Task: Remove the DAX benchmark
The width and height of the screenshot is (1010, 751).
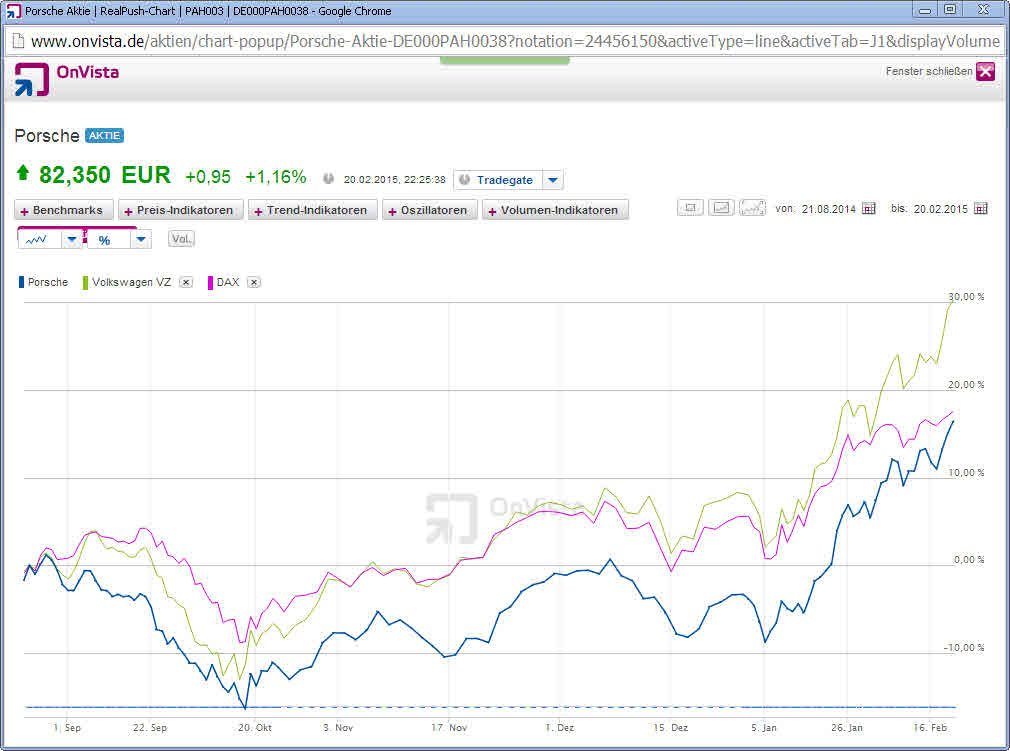Action: click(253, 282)
